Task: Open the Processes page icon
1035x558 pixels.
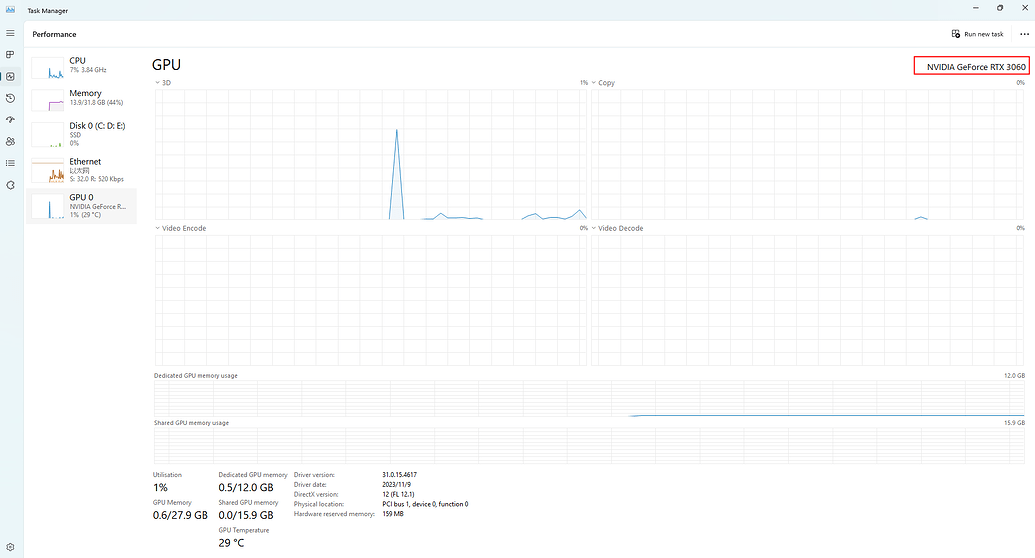Action: point(10,55)
